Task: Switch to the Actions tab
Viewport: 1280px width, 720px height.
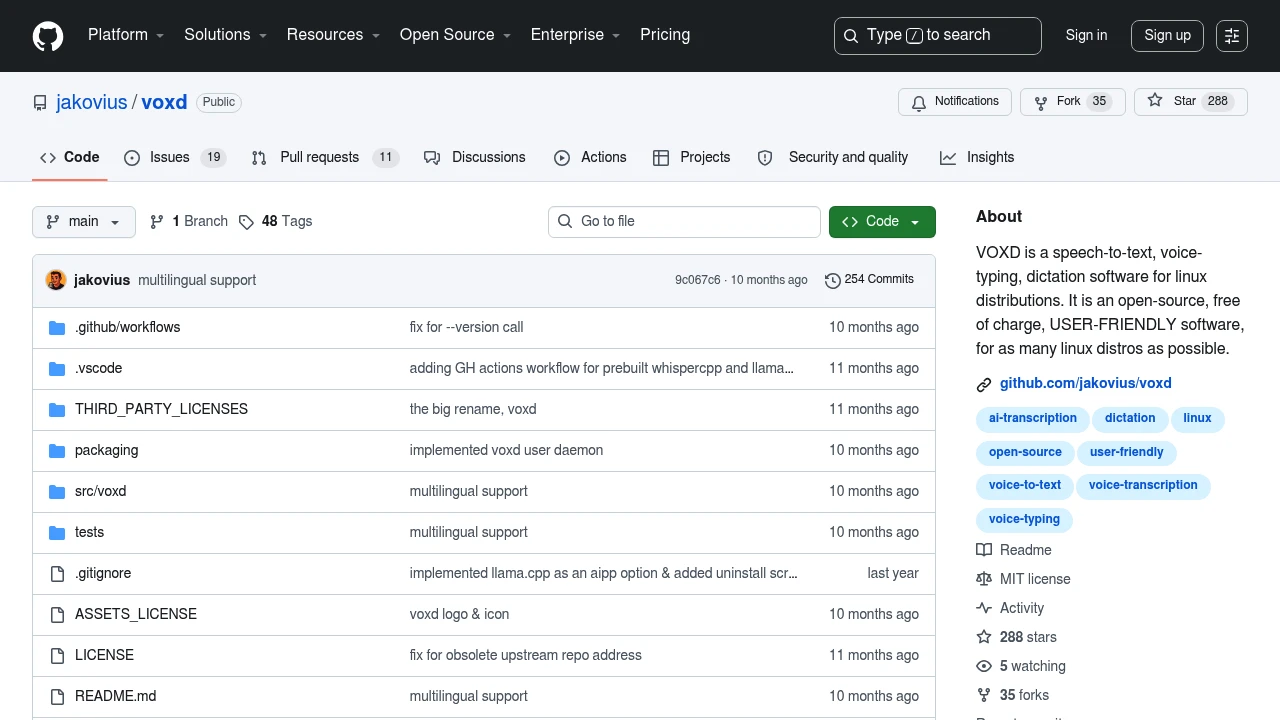Action: pyautogui.click(x=590, y=158)
